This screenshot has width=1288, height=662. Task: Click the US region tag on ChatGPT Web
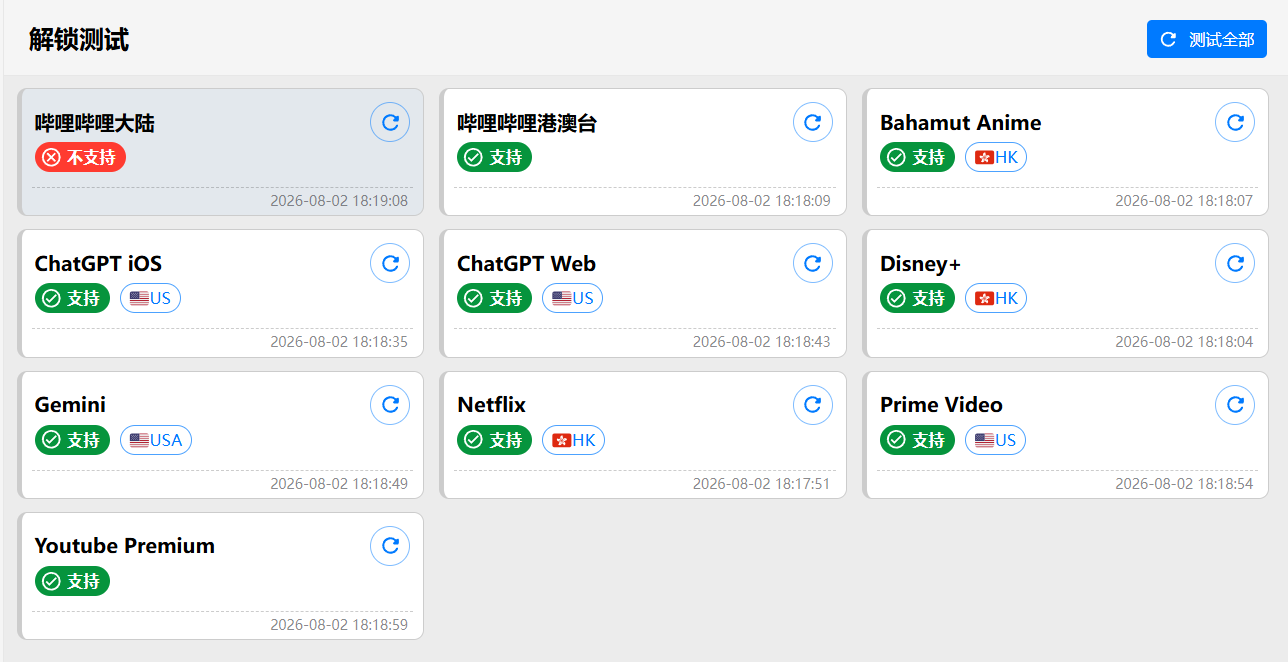click(x=572, y=298)
